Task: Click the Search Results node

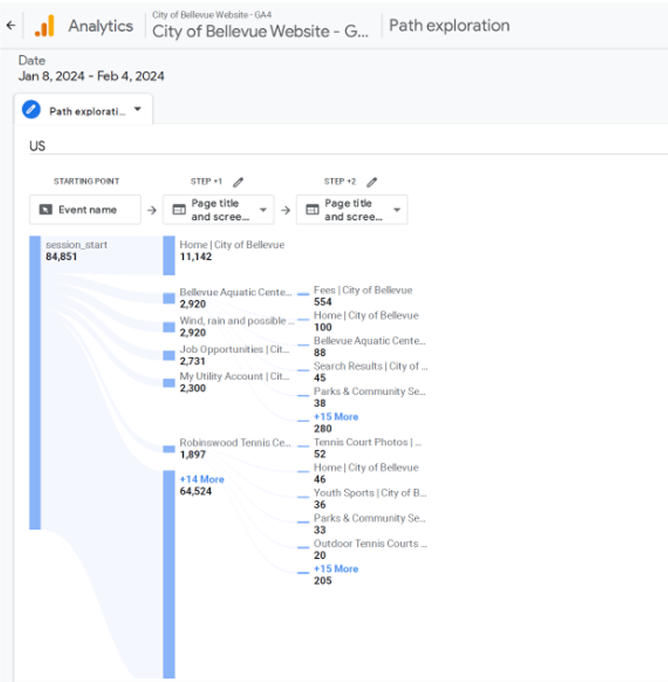Action: pyautogui.click(x=371, y=371)
